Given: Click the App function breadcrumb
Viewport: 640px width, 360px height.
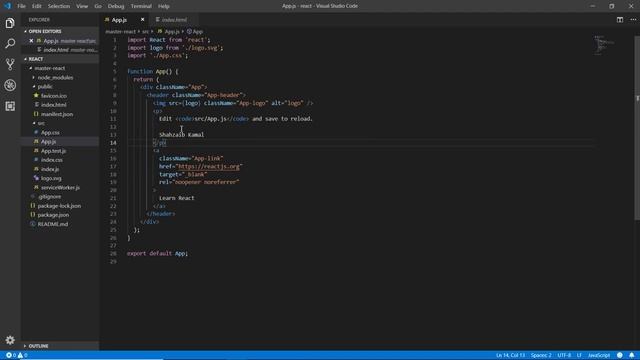Looking at the screenshot, I should tap(195, 31).
